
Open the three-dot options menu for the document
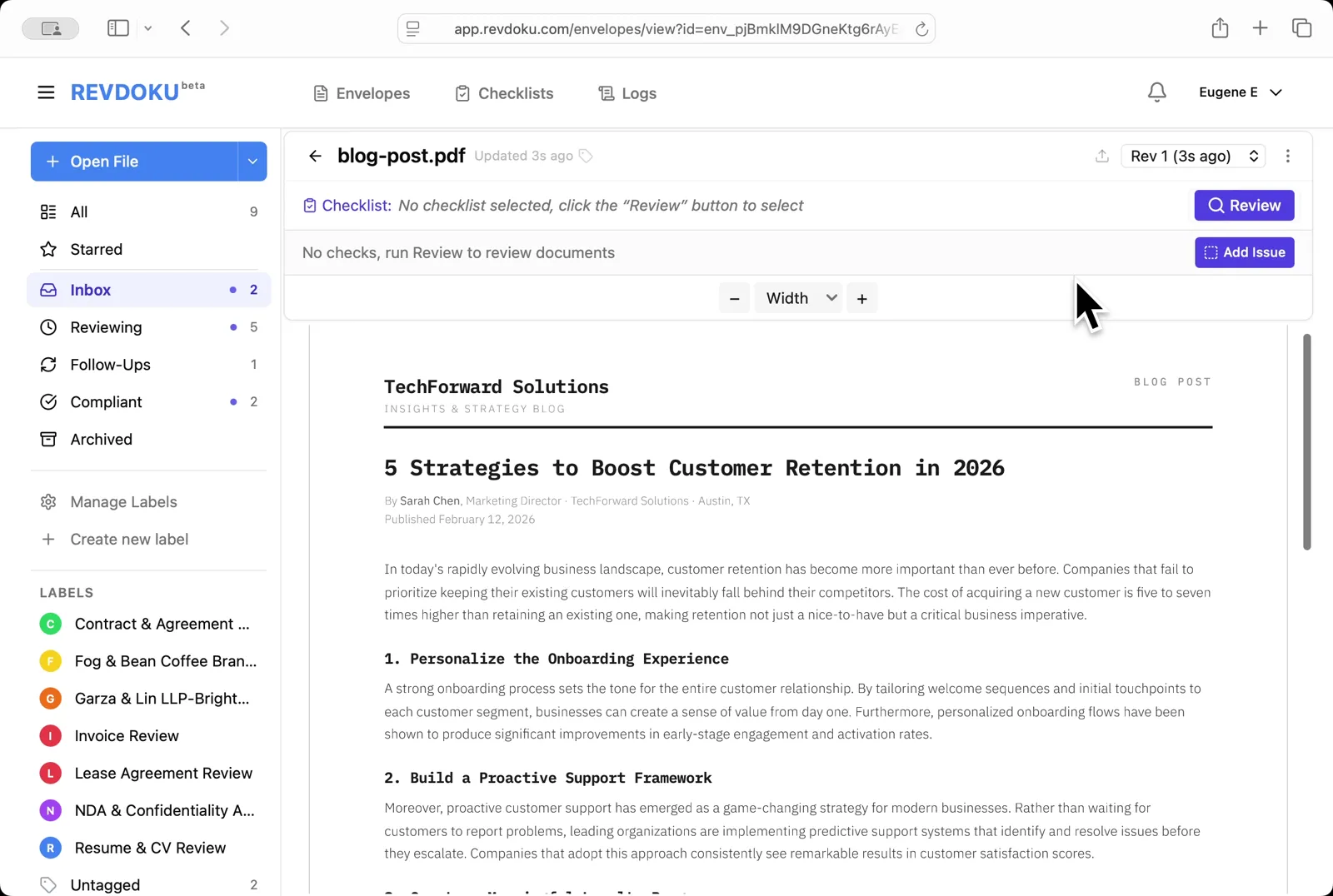tap(1287, 156)
